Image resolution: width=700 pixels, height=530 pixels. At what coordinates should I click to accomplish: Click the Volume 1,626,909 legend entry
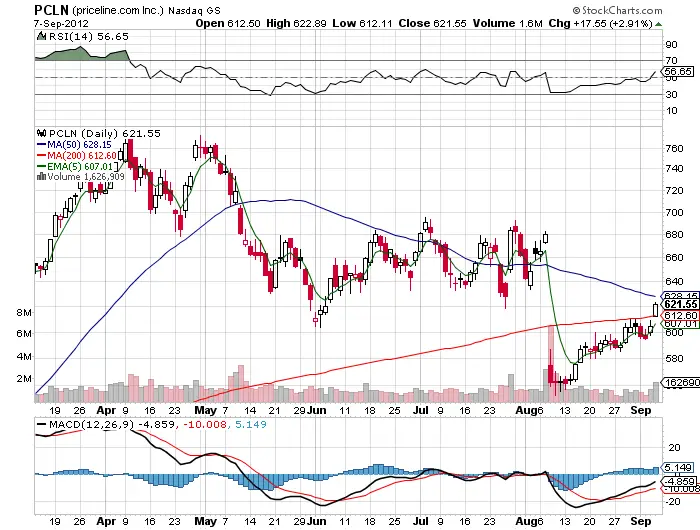pos(86,176)
